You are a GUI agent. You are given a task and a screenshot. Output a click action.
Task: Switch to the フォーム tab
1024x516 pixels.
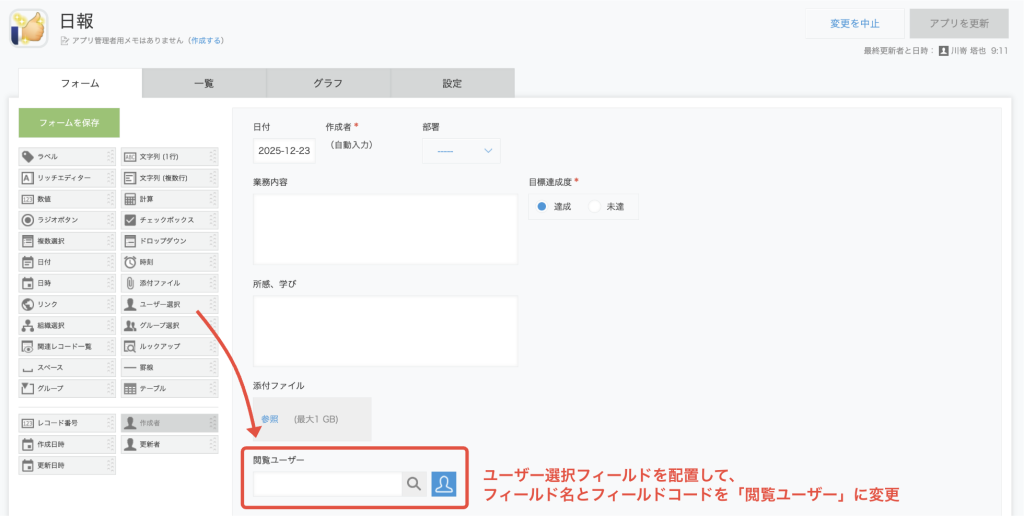click(x=80, y=83)
